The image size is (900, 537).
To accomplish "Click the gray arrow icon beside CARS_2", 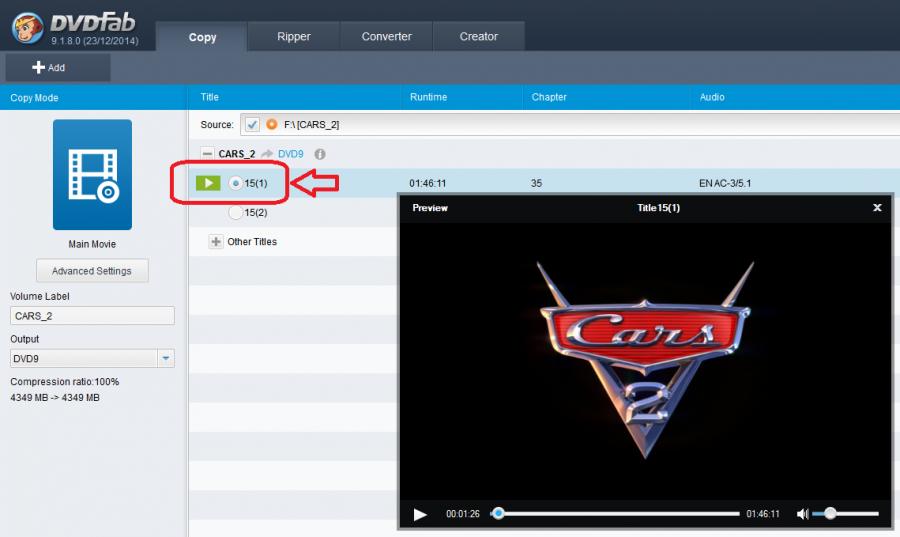I will pos(266,154).
